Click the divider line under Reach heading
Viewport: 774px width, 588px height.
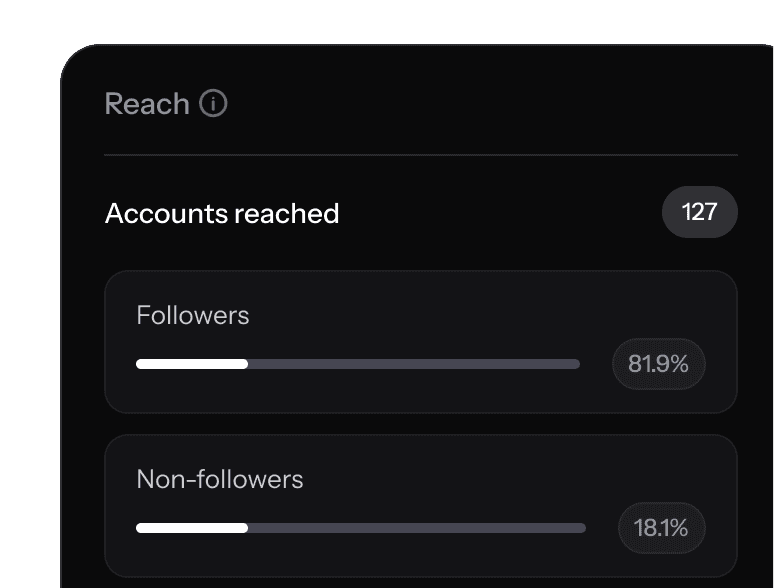click(420, 155)
